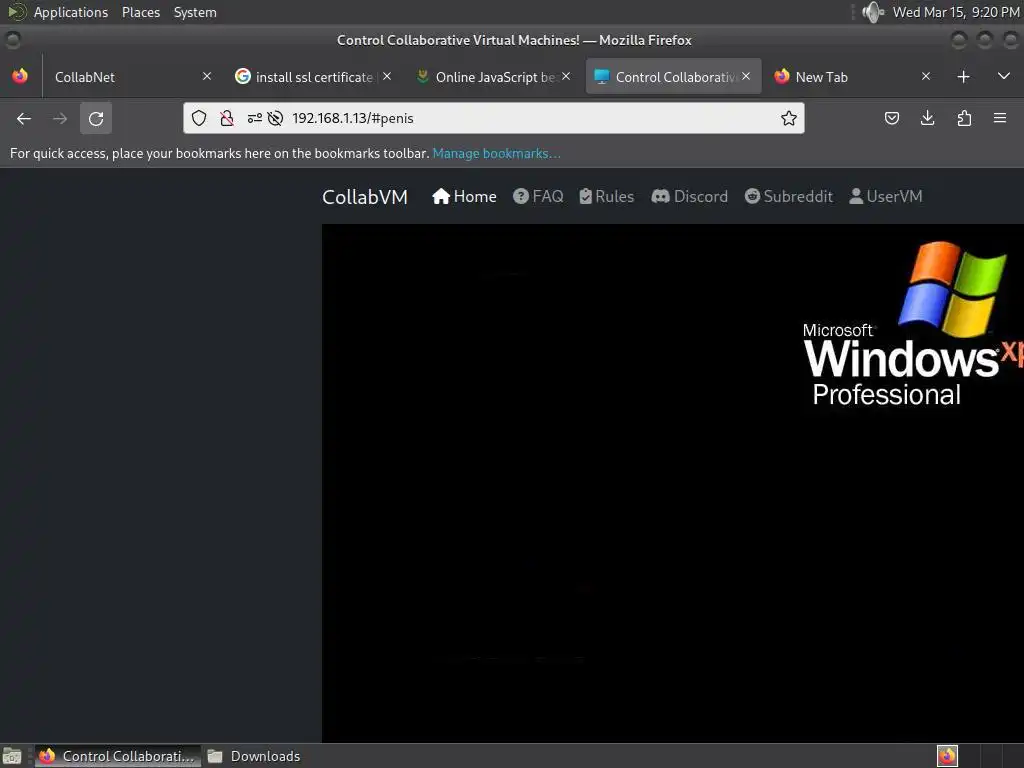Switch to the Online JavaScript tab
The image size is (1024, 768).
point(493,77)
